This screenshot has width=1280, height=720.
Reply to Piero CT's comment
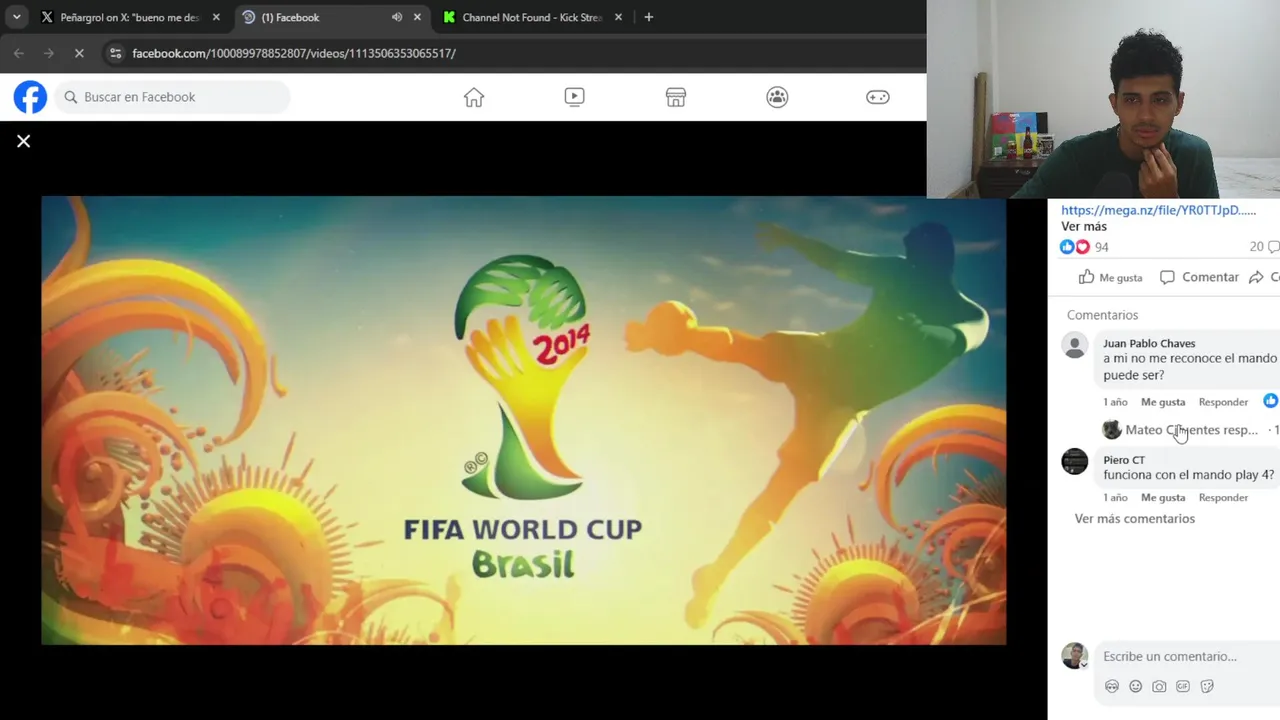click(x=1223, y=498)
